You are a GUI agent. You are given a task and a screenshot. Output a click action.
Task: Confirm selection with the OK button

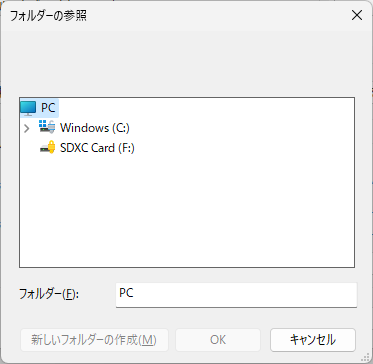pos(218,340)
